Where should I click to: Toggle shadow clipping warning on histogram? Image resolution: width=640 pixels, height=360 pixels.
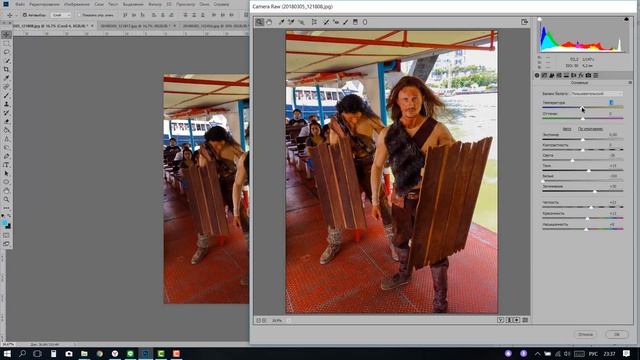540,19
